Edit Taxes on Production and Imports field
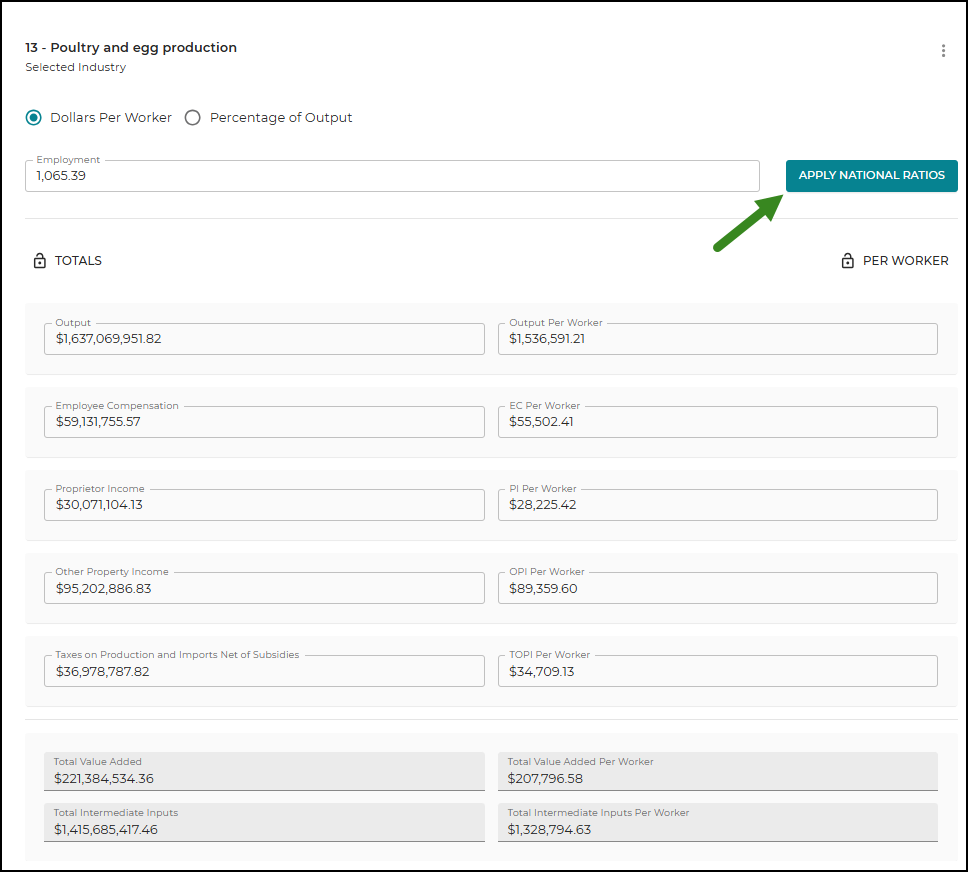The width and height of the screenshot is (968, 872). 264,671
